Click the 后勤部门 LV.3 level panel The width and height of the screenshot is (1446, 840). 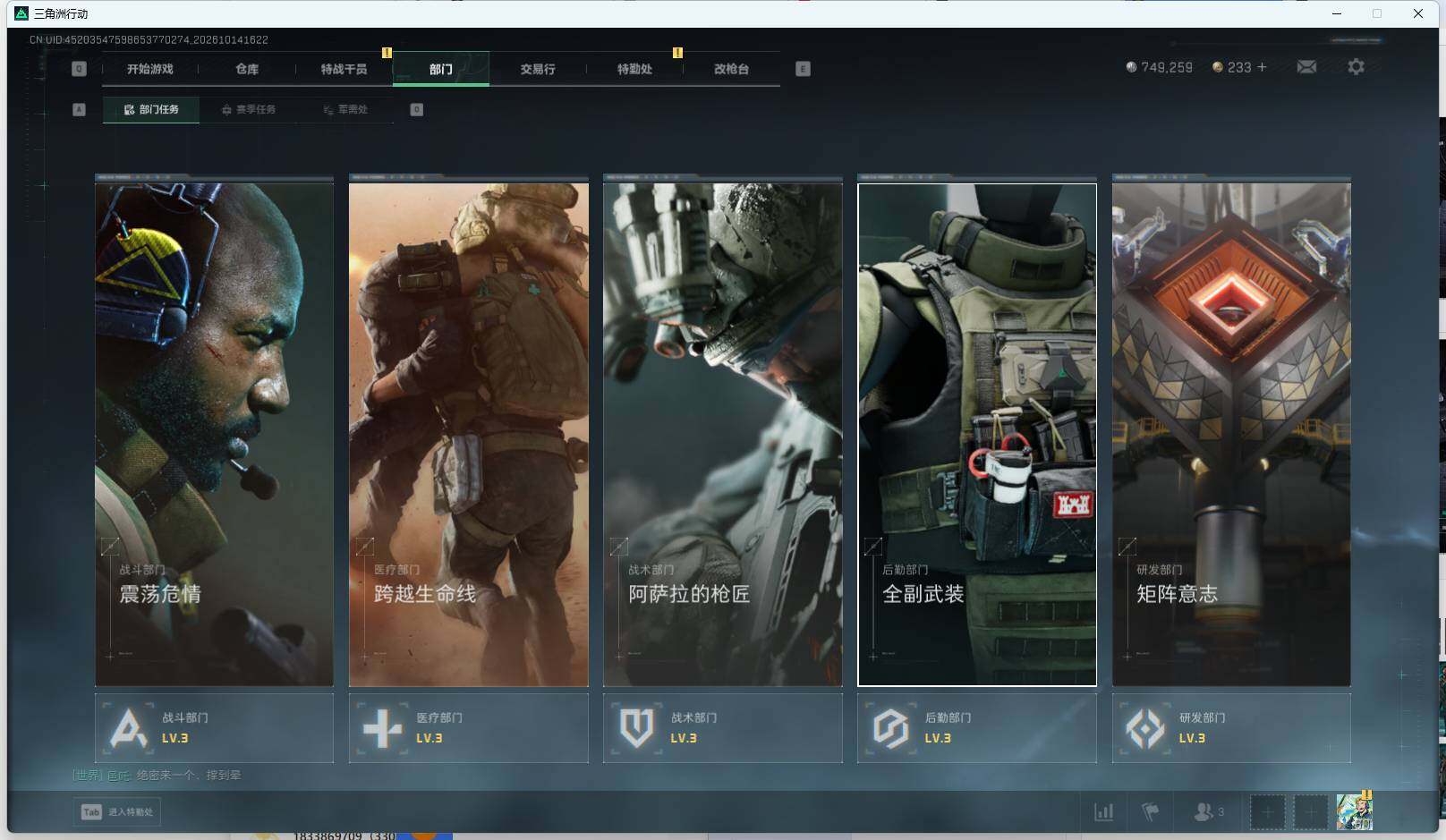(x=977, y=728)
